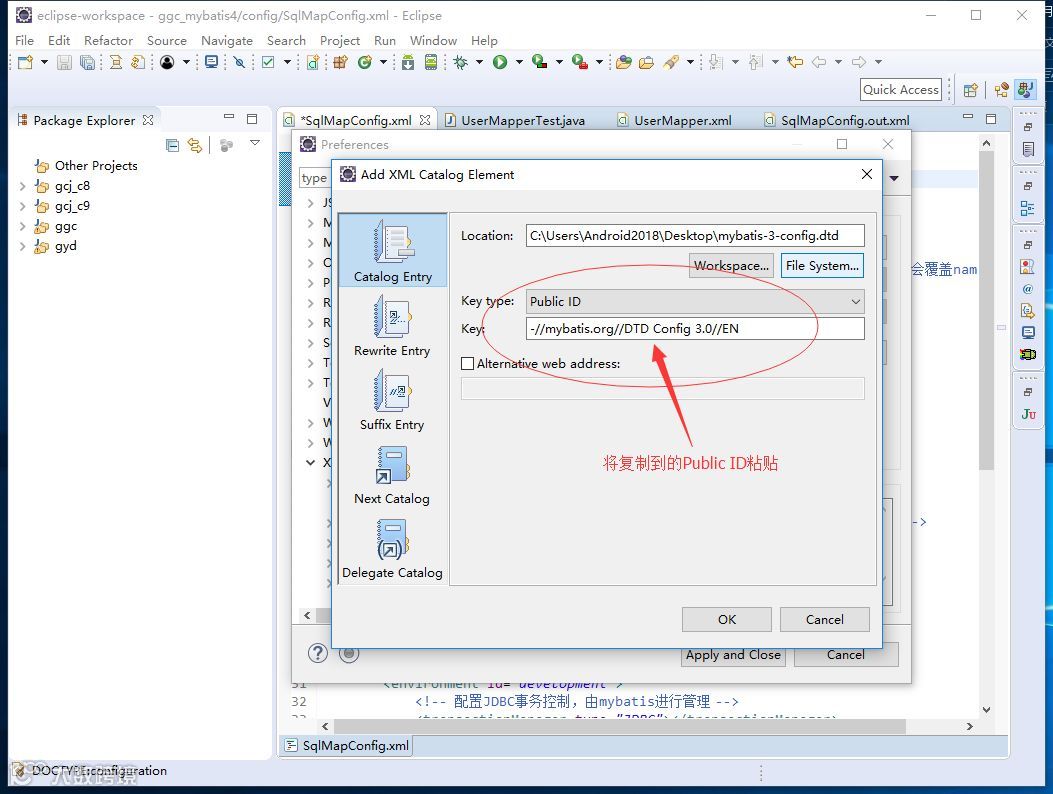Image resolution: width=1053 pixels, height=794 pixels.
Task: Click Cancel in the Preferences dialog
Action: pos(845,655)
